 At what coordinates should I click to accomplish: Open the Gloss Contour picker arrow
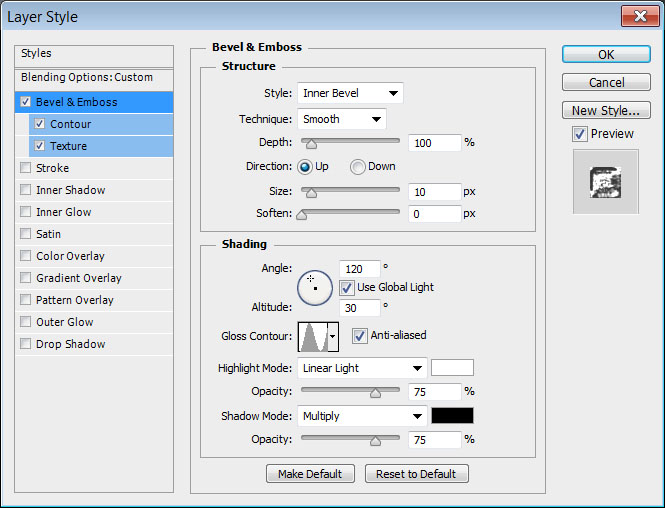(x=333, y=336)
